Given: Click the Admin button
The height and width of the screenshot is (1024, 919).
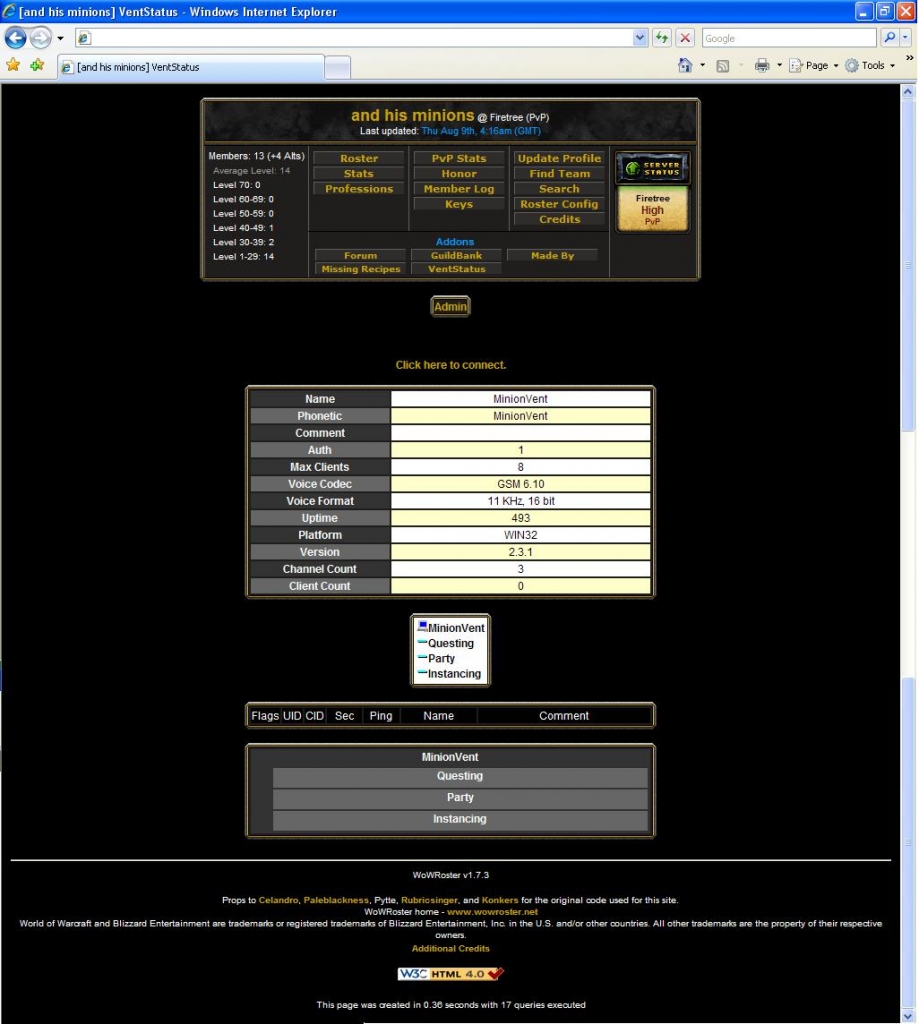Looking at the screenshot, I should pos(450,306).
